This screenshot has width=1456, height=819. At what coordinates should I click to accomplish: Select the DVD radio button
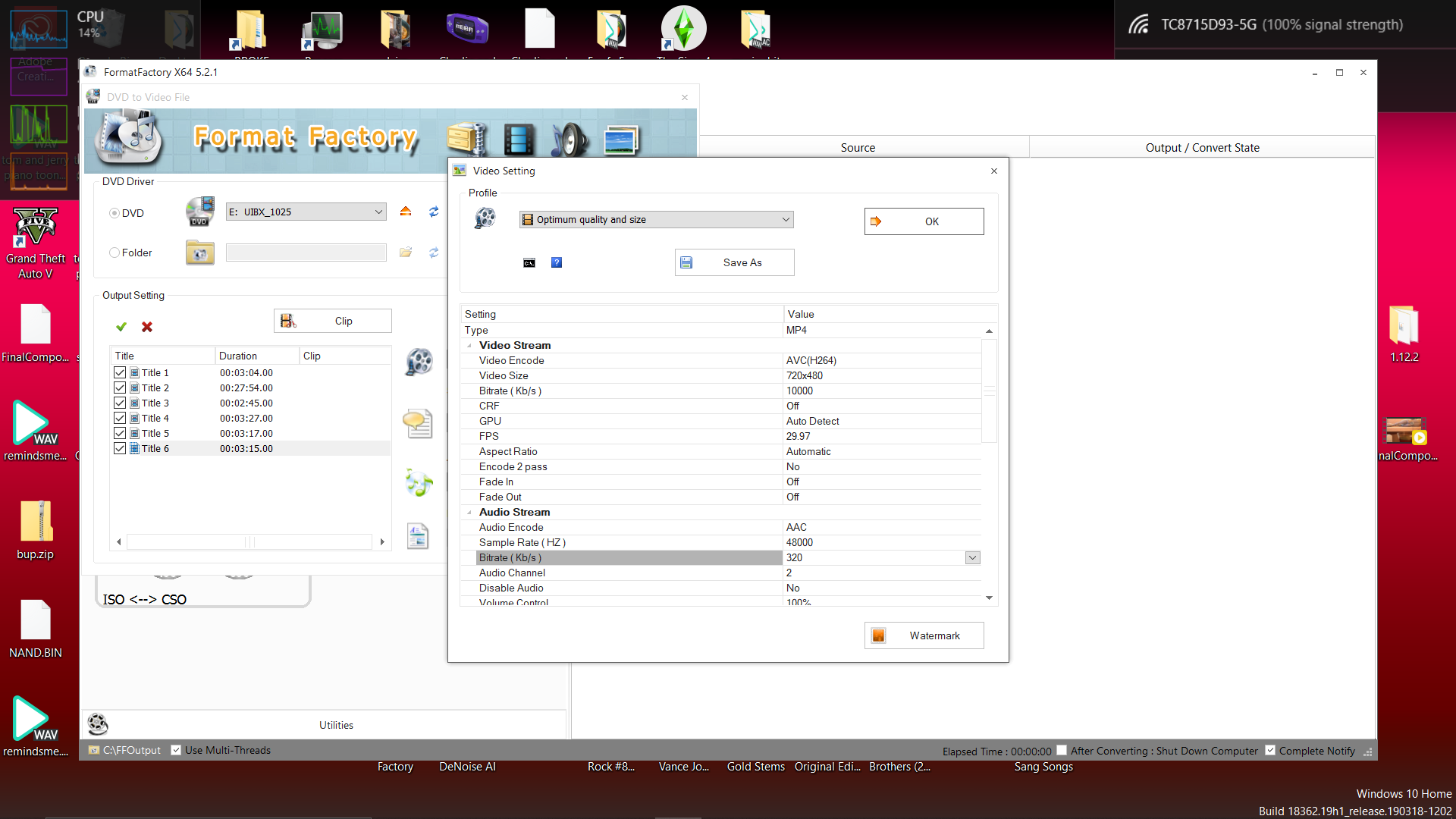point(115,213)
